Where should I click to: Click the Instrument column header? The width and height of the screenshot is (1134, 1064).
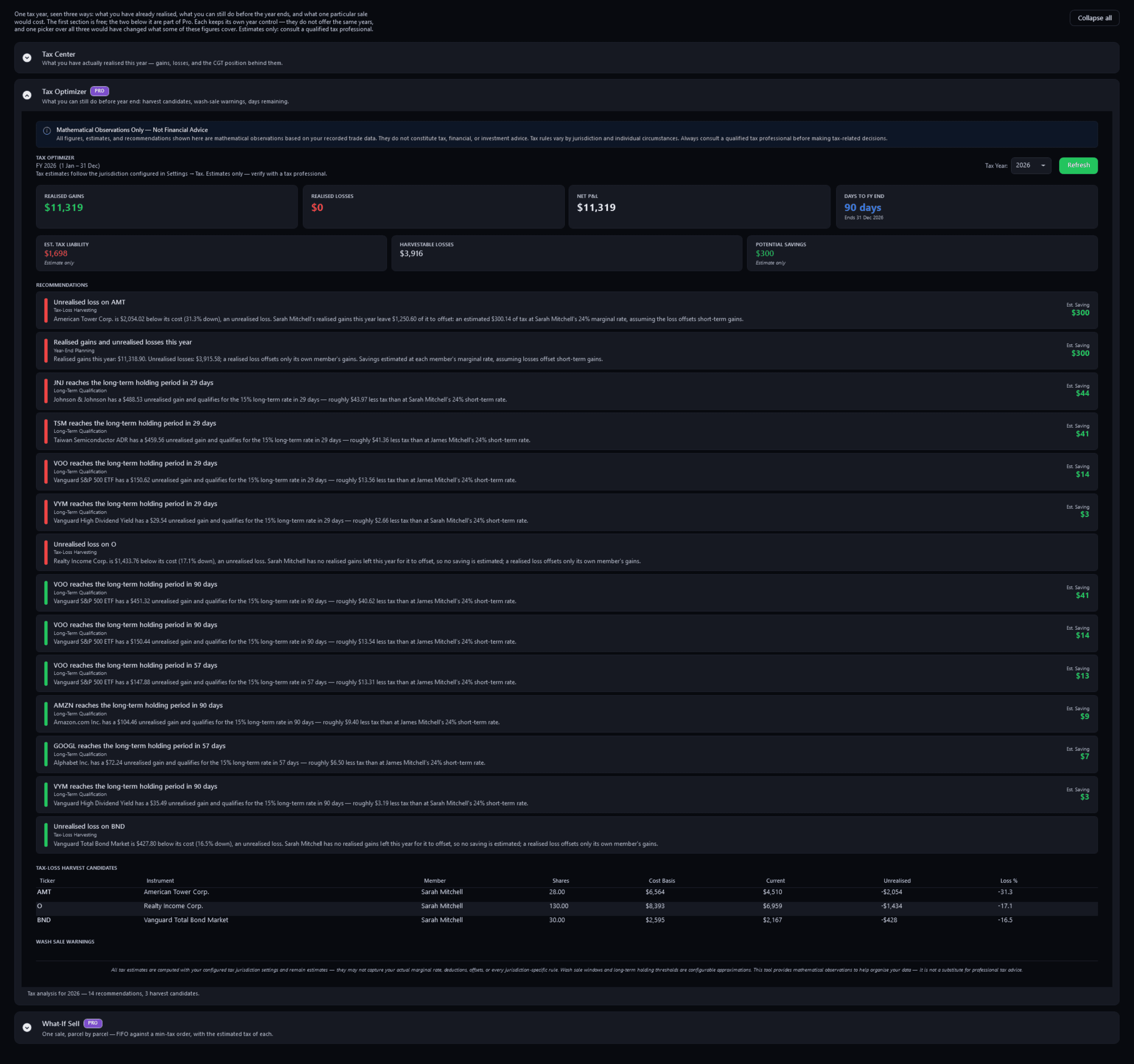[160, 880]
